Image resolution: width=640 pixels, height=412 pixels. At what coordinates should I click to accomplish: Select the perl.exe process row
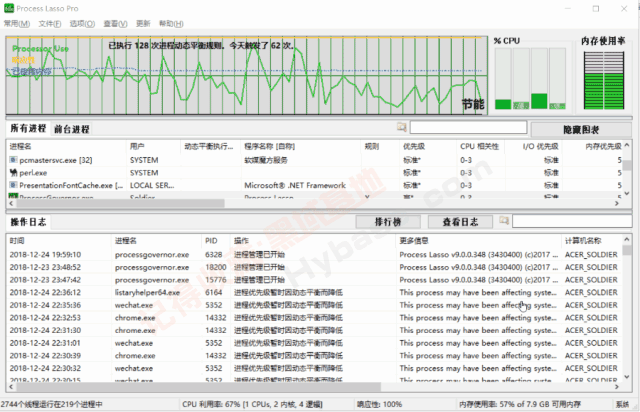314,173
